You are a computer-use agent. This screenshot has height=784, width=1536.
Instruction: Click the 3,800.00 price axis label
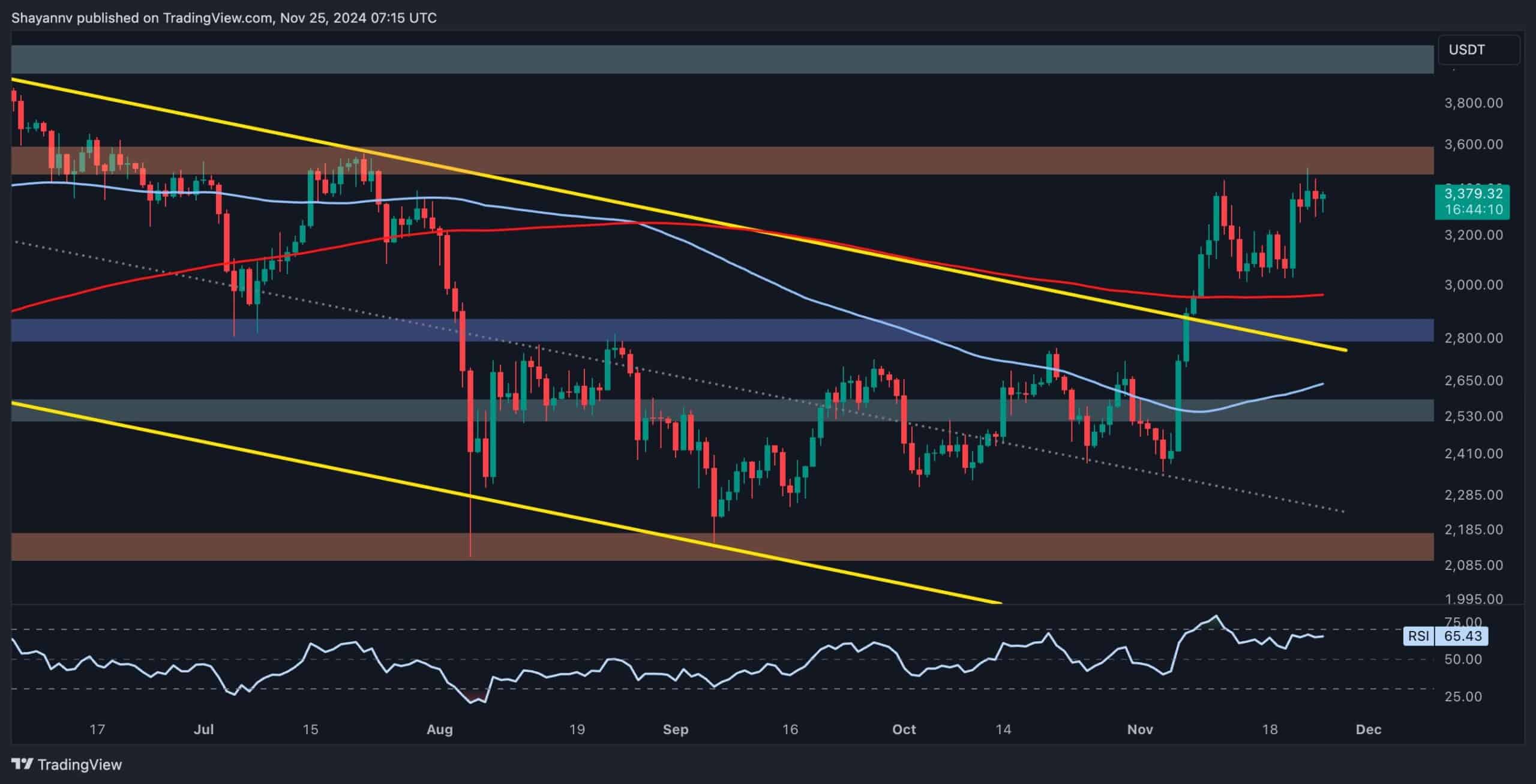(x=1473, y=103)
